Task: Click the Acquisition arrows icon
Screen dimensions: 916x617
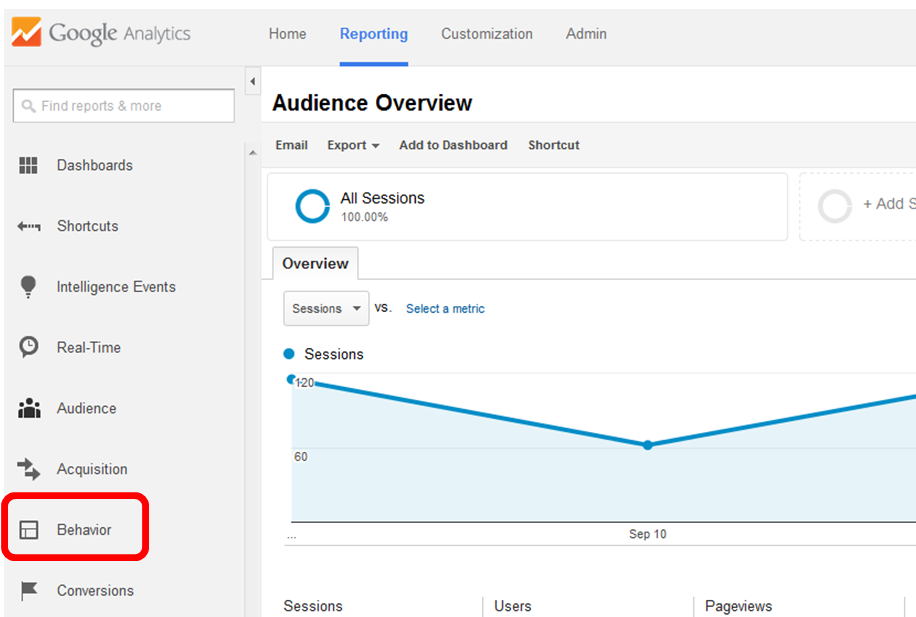Action: pyautogui.click(x=29, y=469)
